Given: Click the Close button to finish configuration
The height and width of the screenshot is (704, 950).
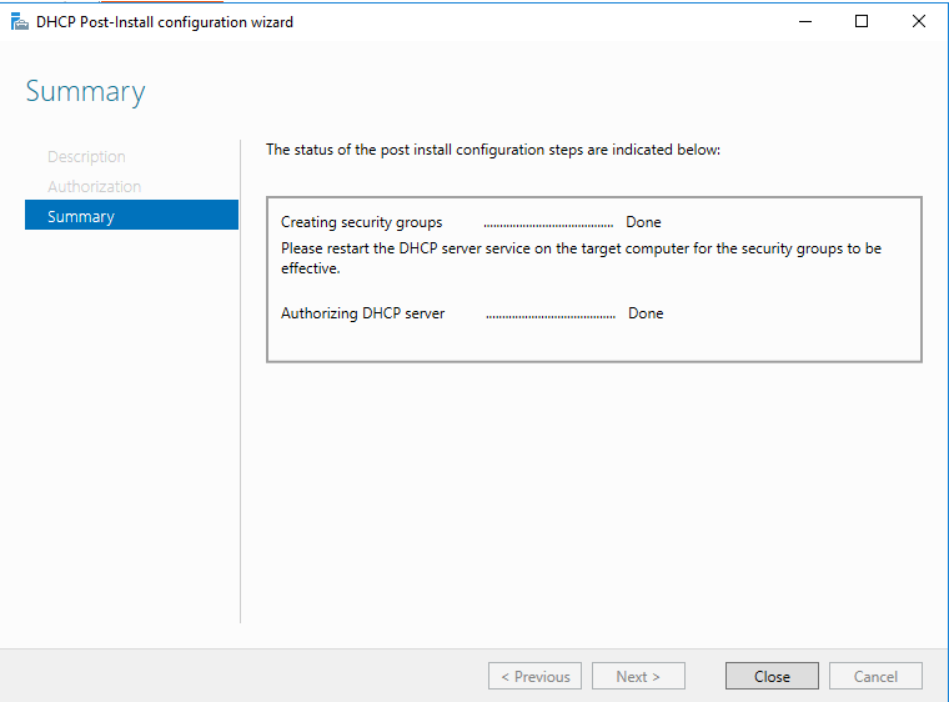Looking at the screenshot, I should [x=771, y=676].
